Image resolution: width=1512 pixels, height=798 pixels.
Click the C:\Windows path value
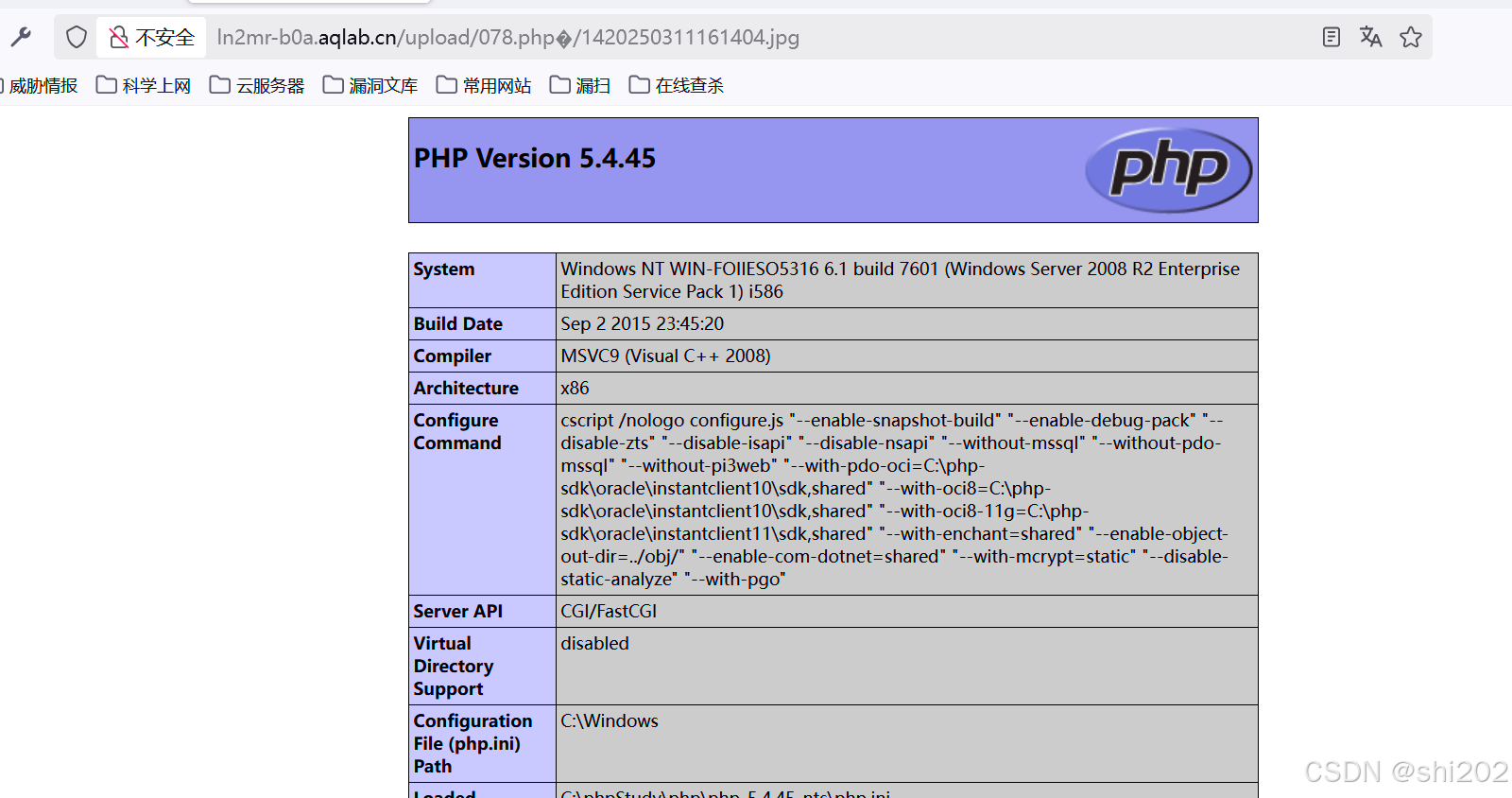pos(610,720)
